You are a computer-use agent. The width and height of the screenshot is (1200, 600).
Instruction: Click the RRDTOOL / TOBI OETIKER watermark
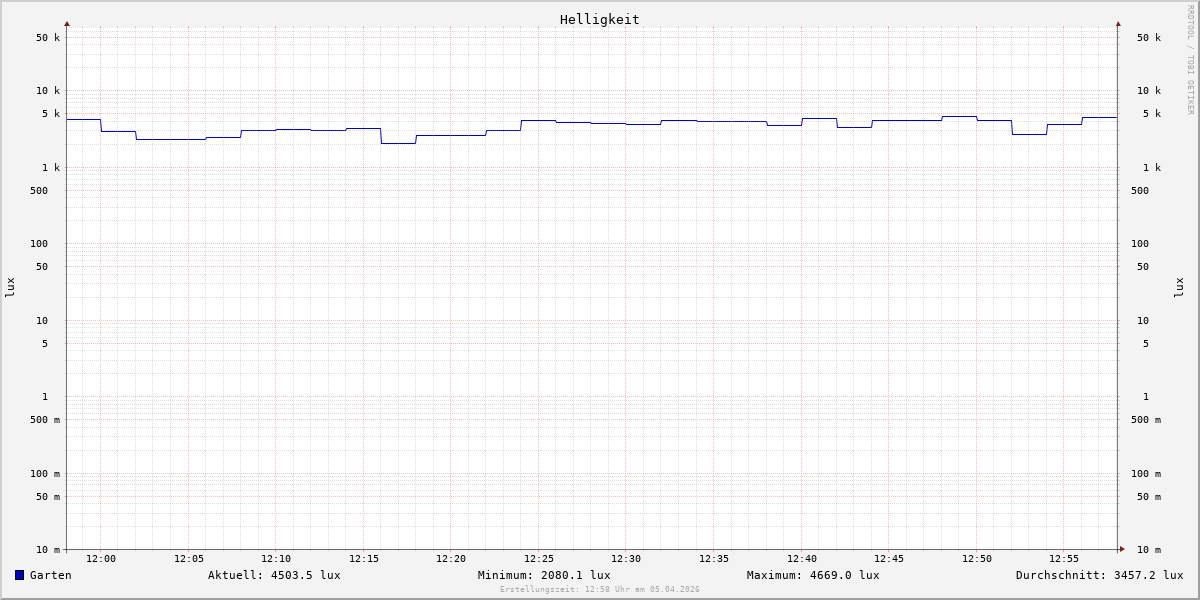[x=1190, y=60]
